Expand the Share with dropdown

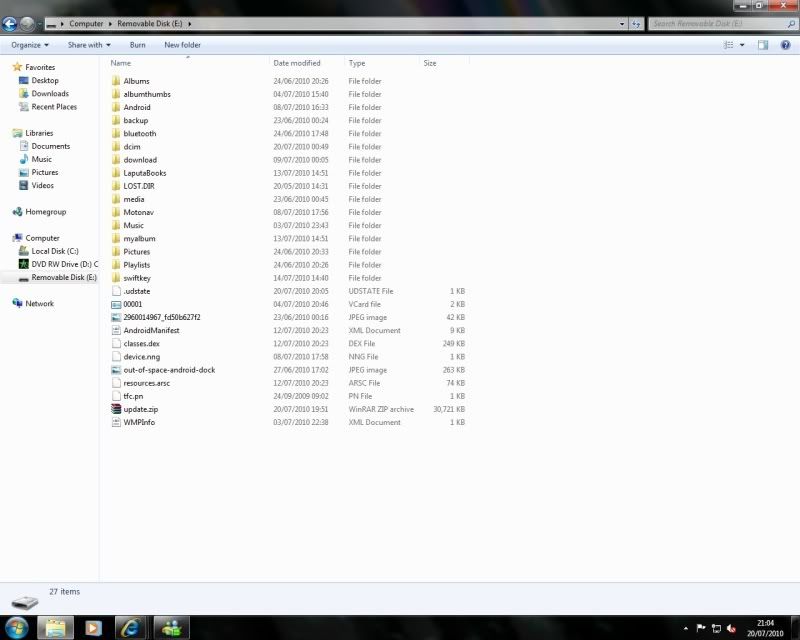click(x=88, y=45)
